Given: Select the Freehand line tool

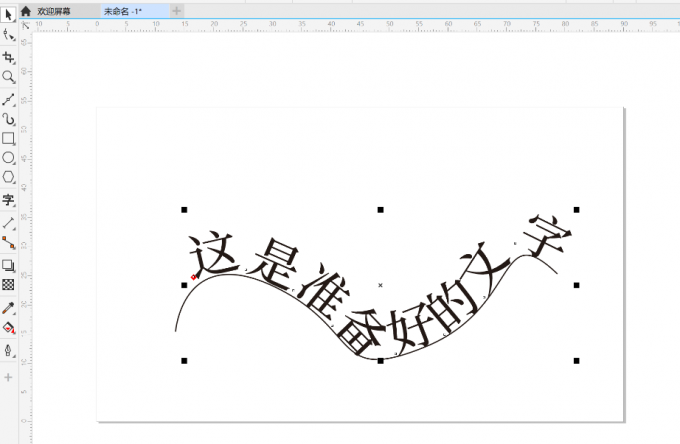Looking at the screenshot, I should click(x=8, y=99).
